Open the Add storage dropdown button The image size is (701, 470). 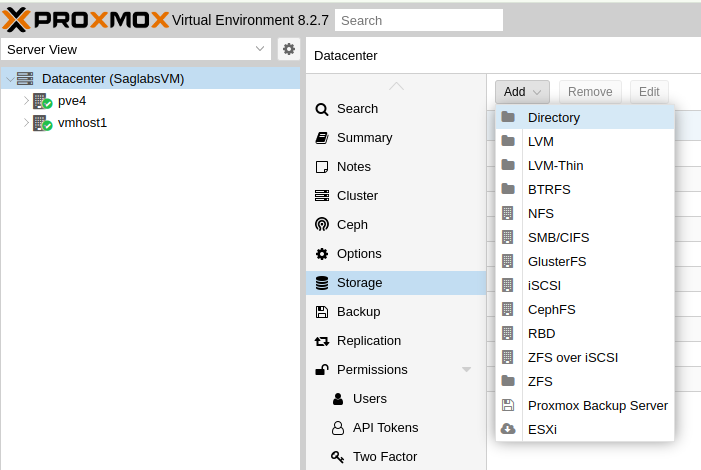pyautogui.click(x=522, y=92)
